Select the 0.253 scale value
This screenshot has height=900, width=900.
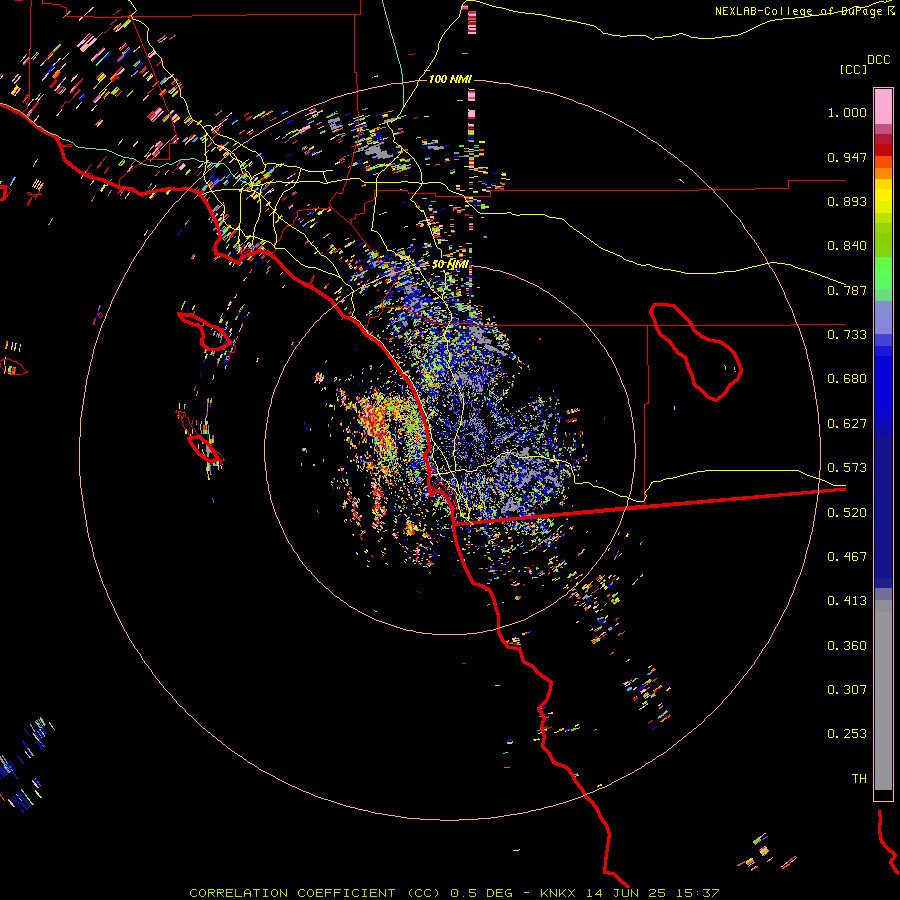click(847, 734)
